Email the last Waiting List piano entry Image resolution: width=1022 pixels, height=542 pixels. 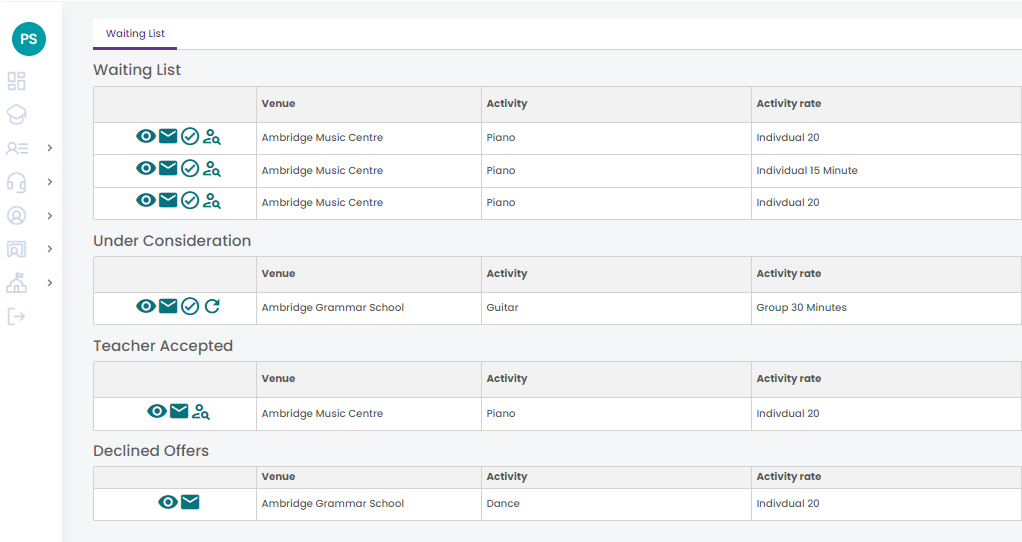[168, 200]
